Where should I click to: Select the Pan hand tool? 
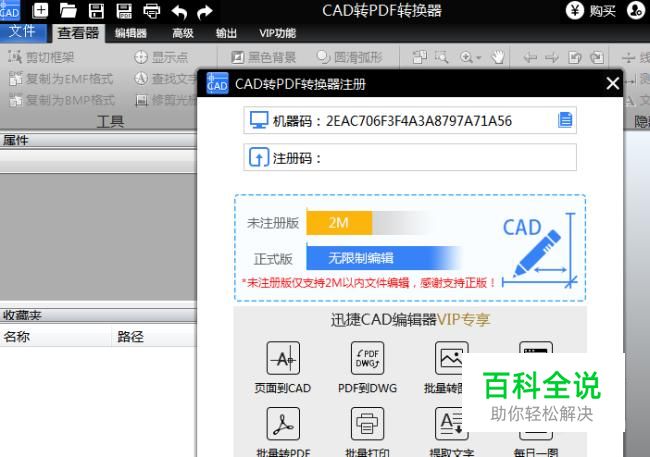point(498,57)
